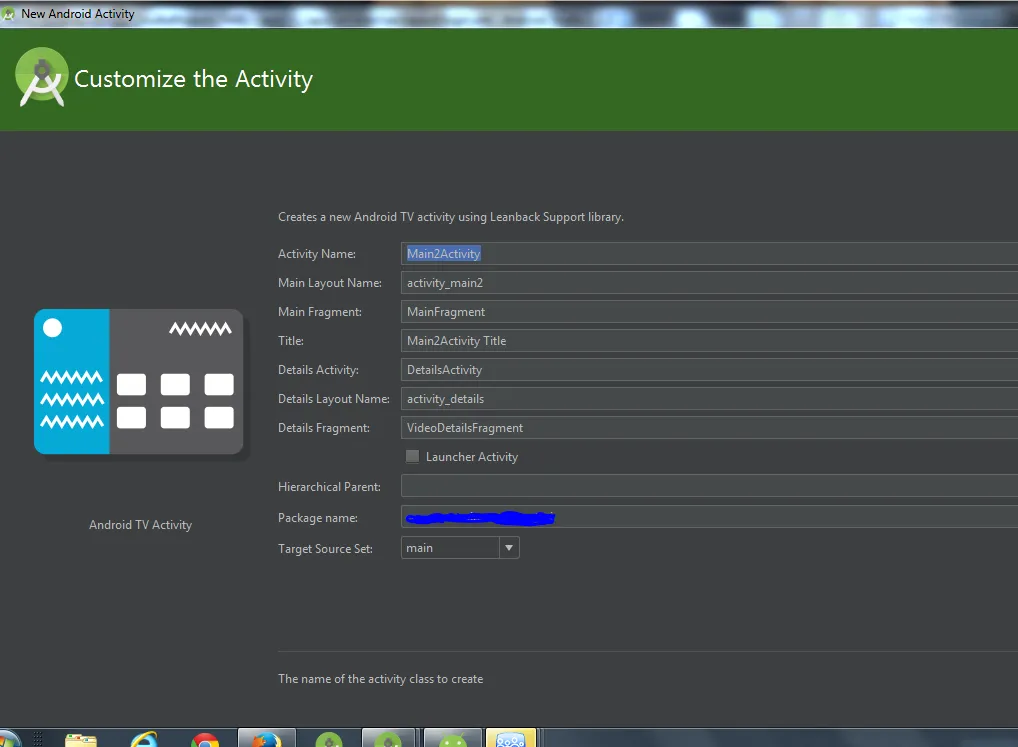Click the 'Launcher Activity' label text
The width and height of the screenshot is (1018, 747).
tap(472, 457)
